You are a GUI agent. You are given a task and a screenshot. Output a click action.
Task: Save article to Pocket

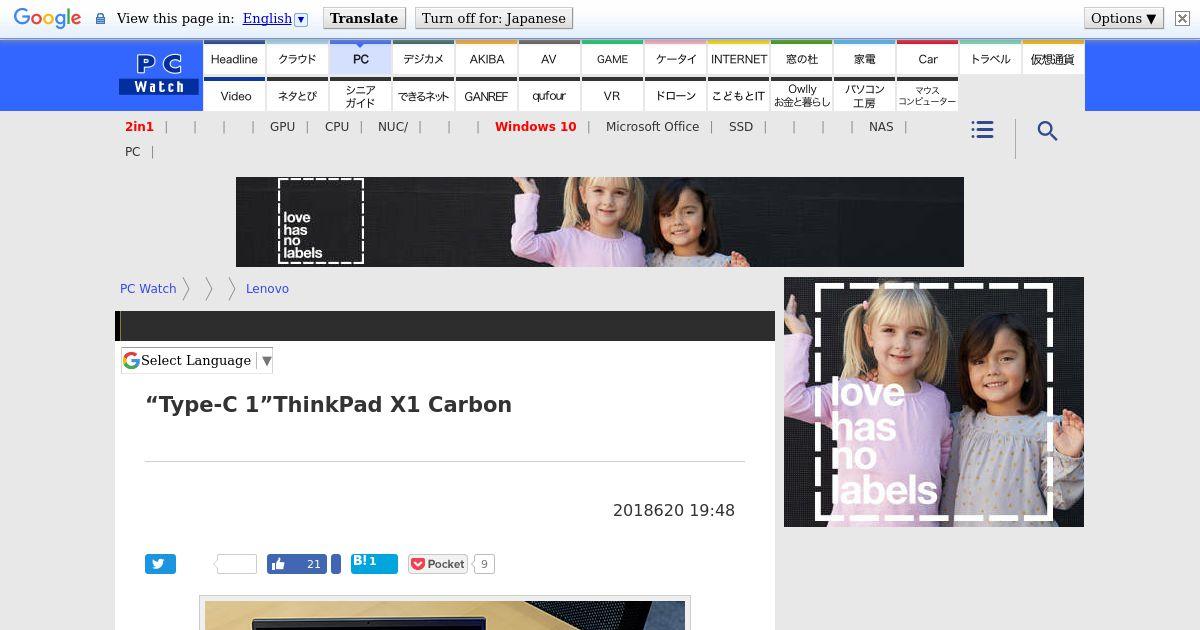(x=438, y=564)
